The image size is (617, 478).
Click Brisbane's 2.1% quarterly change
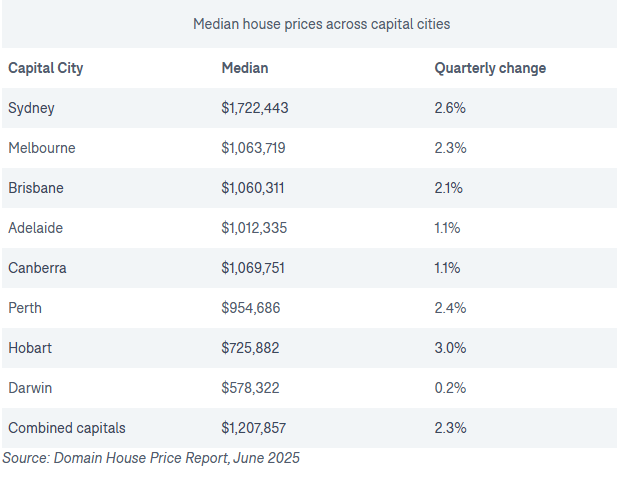[x=449, y=188]
